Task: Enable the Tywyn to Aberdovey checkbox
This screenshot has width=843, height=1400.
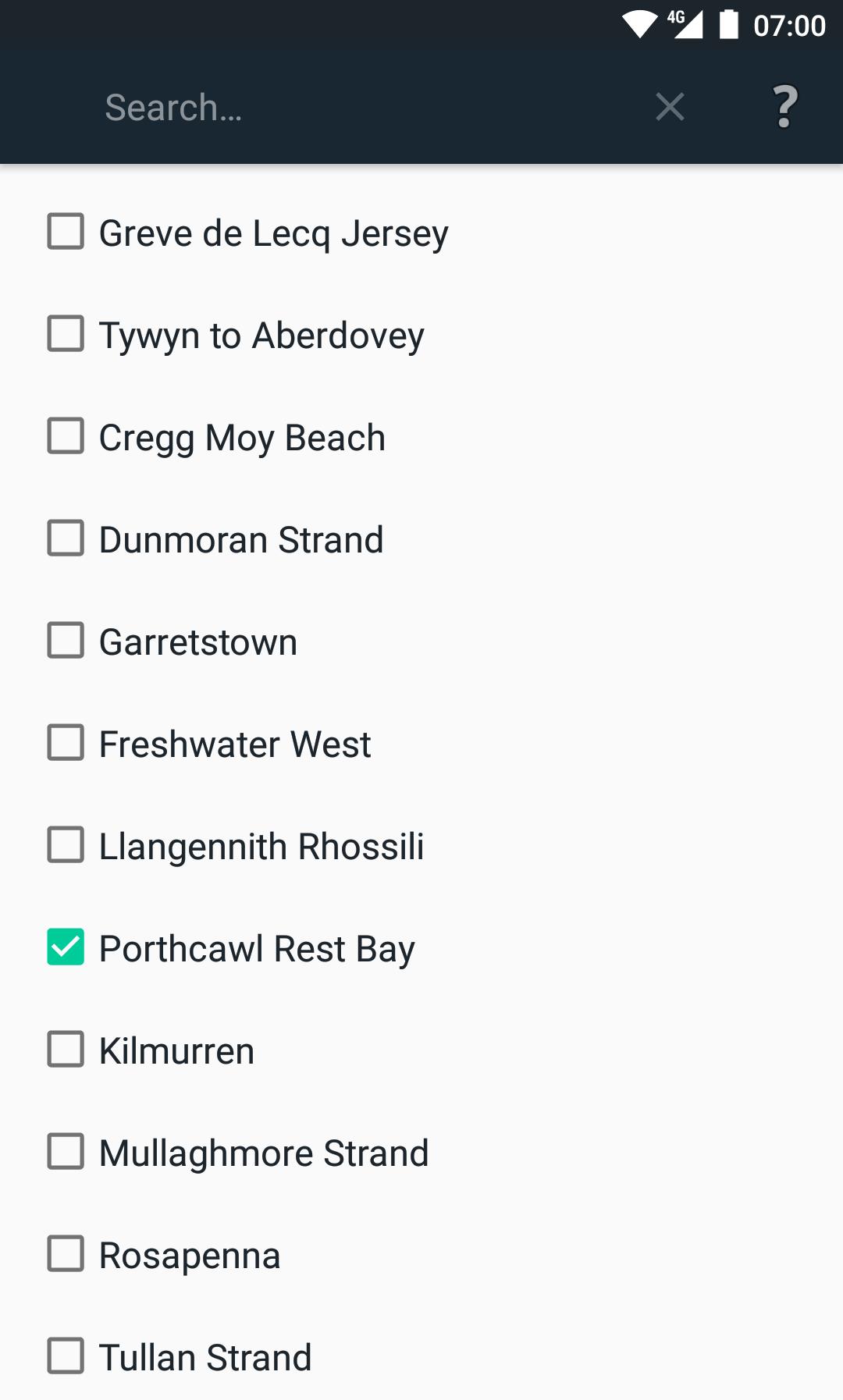Action: pyautogui.click(x=66, y=334)
